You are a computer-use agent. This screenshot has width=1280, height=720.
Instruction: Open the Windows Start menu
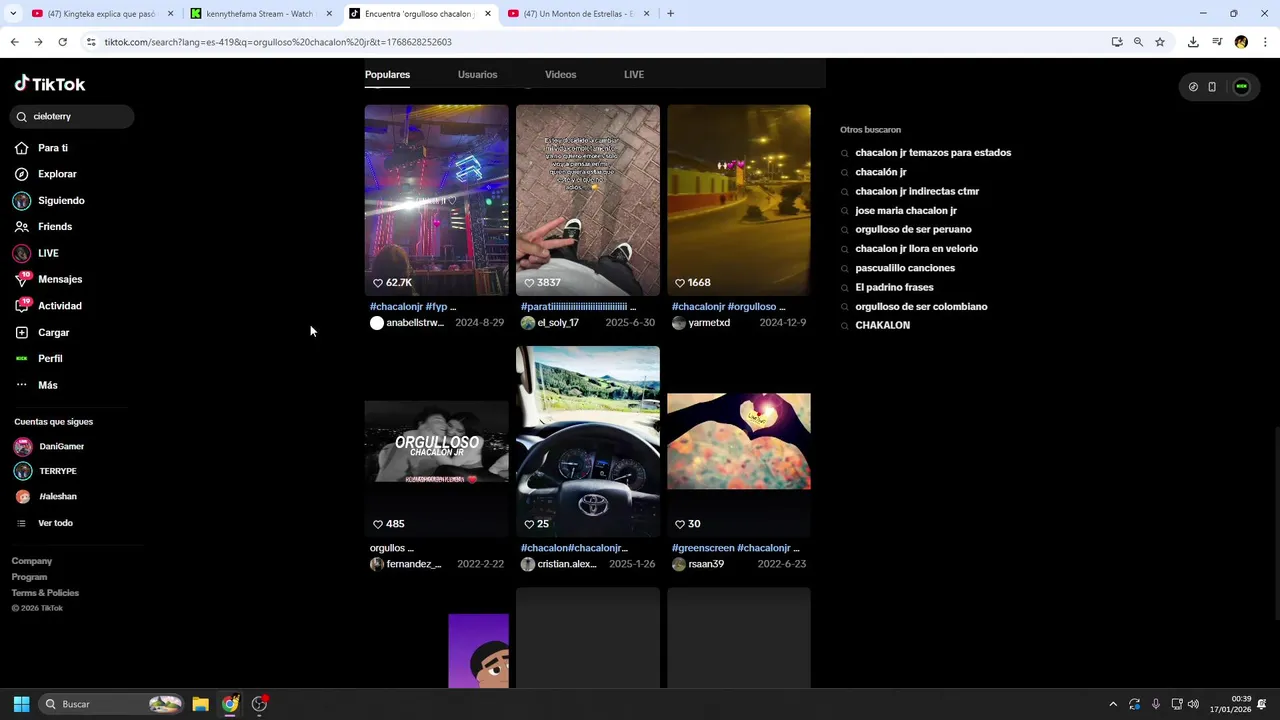tap(21, 704)
